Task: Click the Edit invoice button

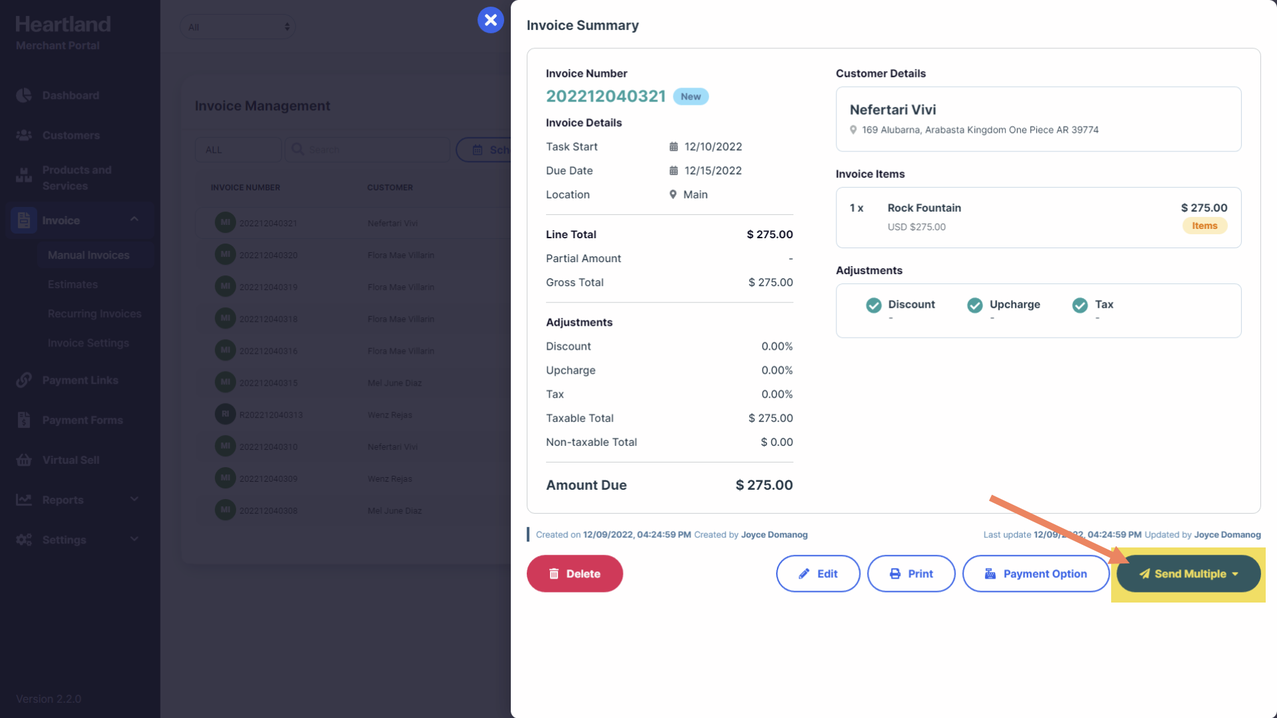Action: click(817, 574)
